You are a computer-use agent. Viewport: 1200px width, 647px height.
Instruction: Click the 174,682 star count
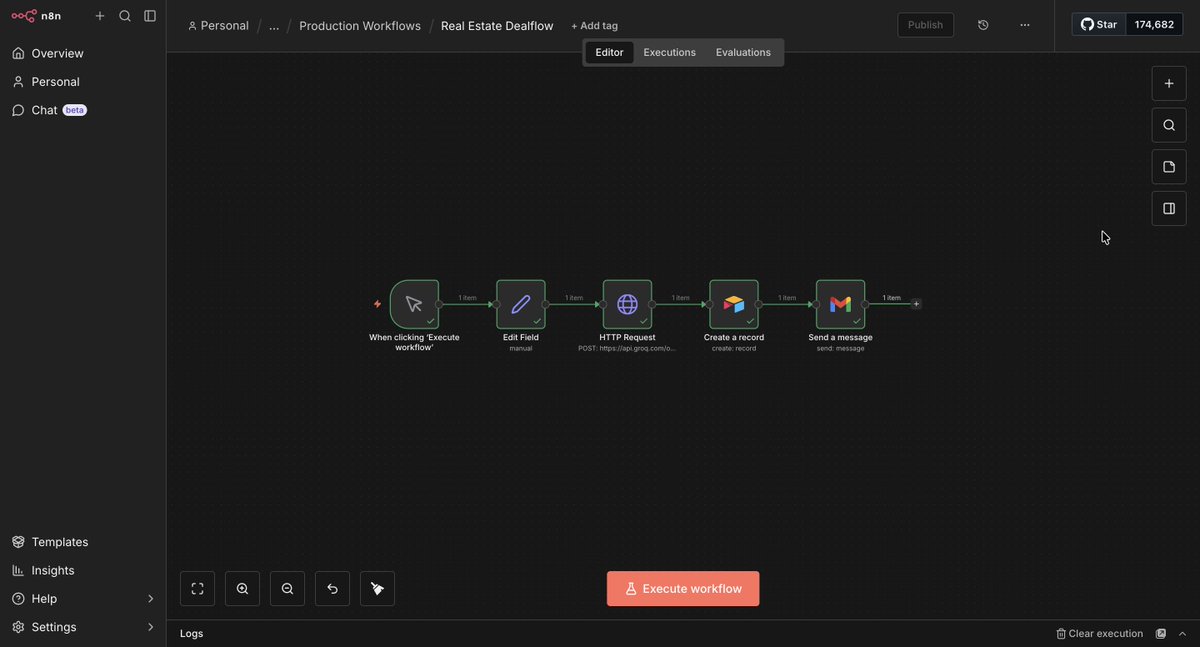click(x=1154, y=24)
